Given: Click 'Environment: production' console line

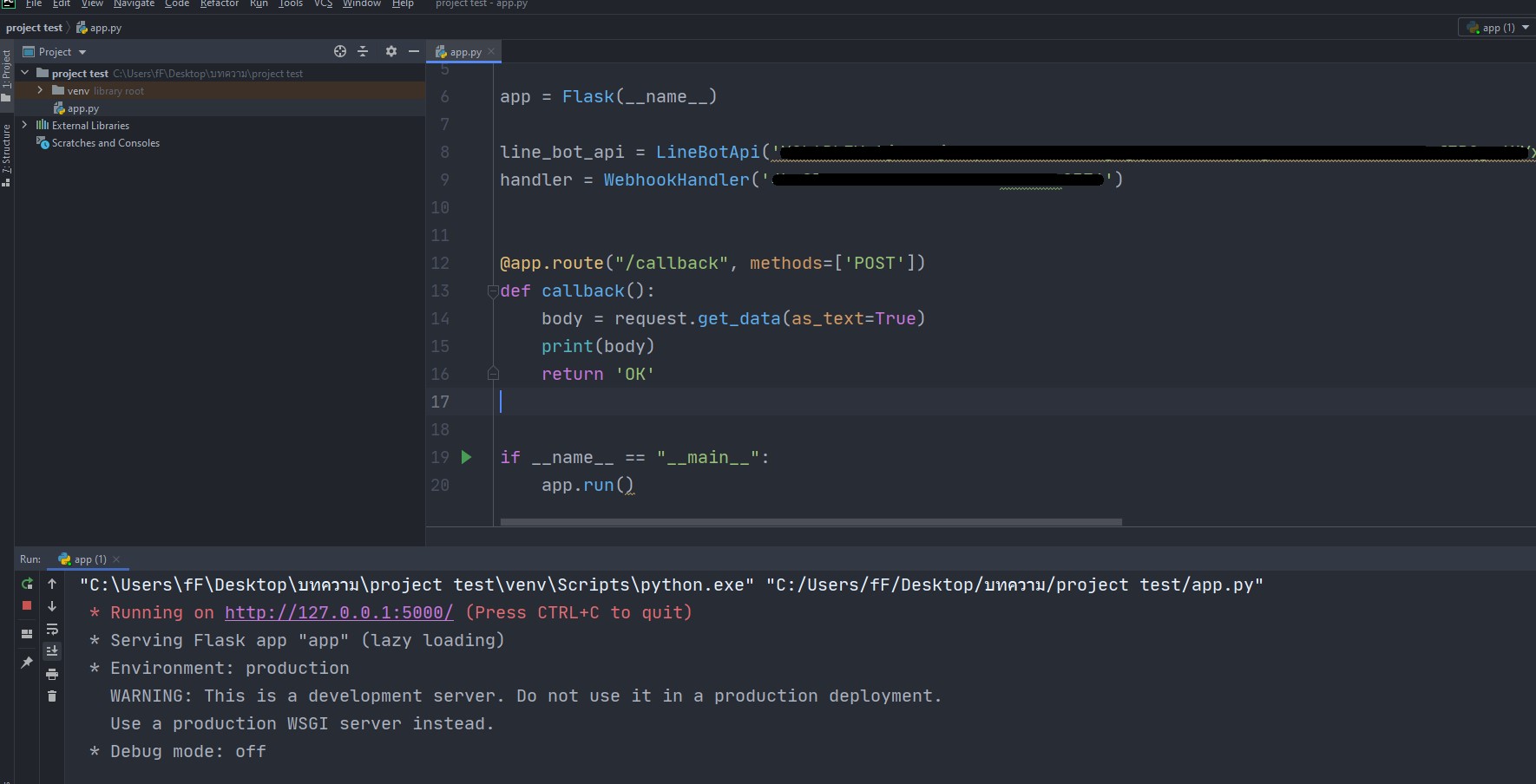Looking at the screenshot, I should pos(220,668).
